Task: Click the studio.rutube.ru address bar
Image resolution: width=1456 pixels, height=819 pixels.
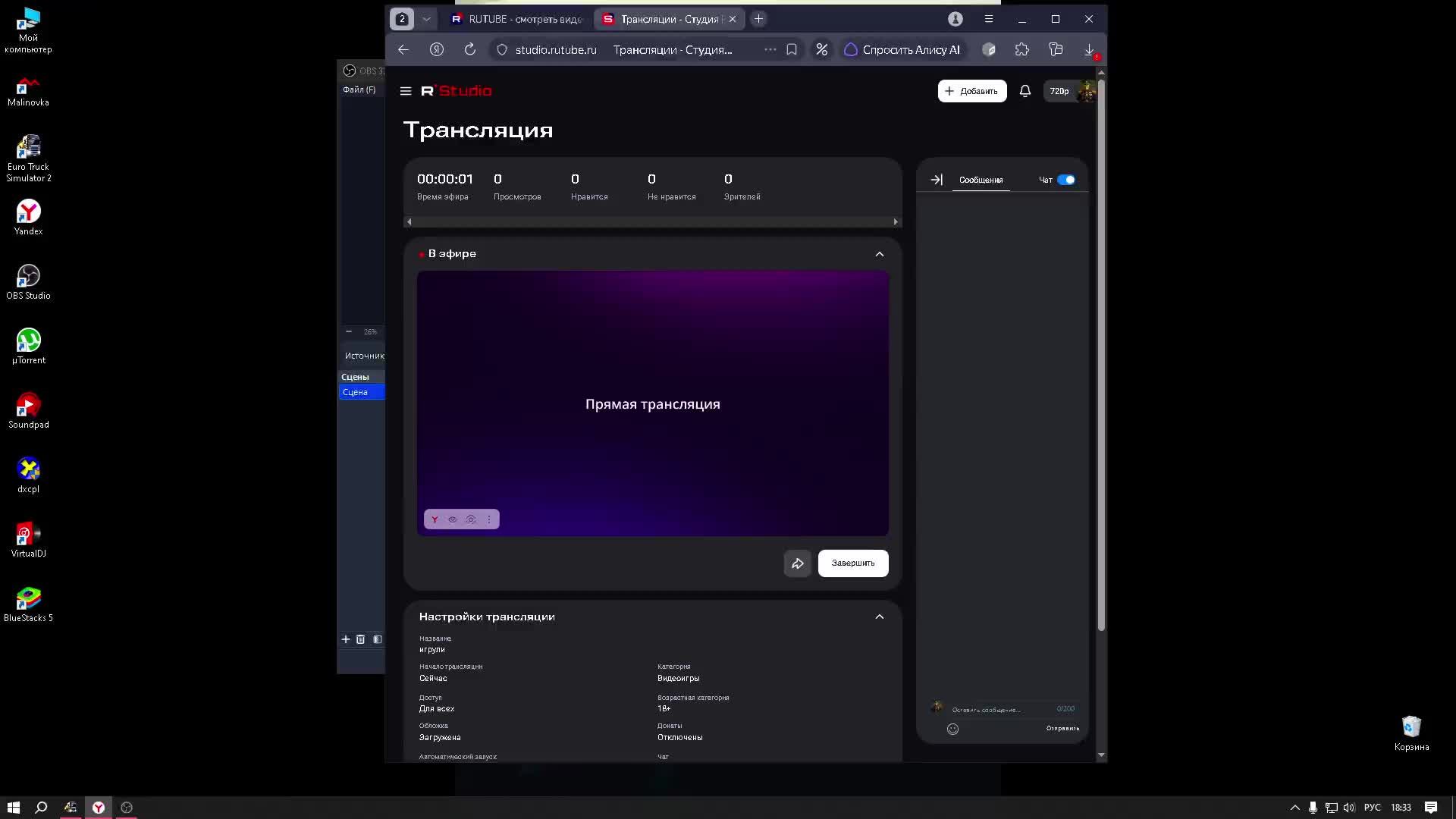Action: click(555, 50)
